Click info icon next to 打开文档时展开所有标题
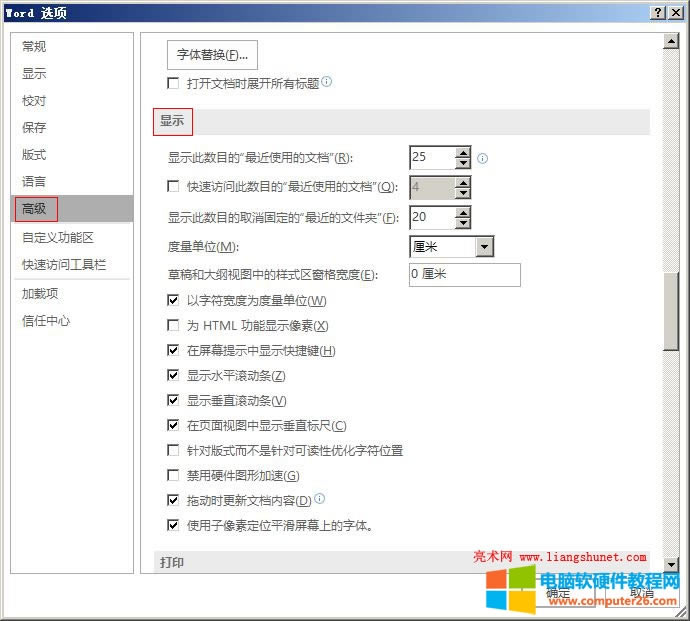This screenshot has height=621, width=690. 326,83
